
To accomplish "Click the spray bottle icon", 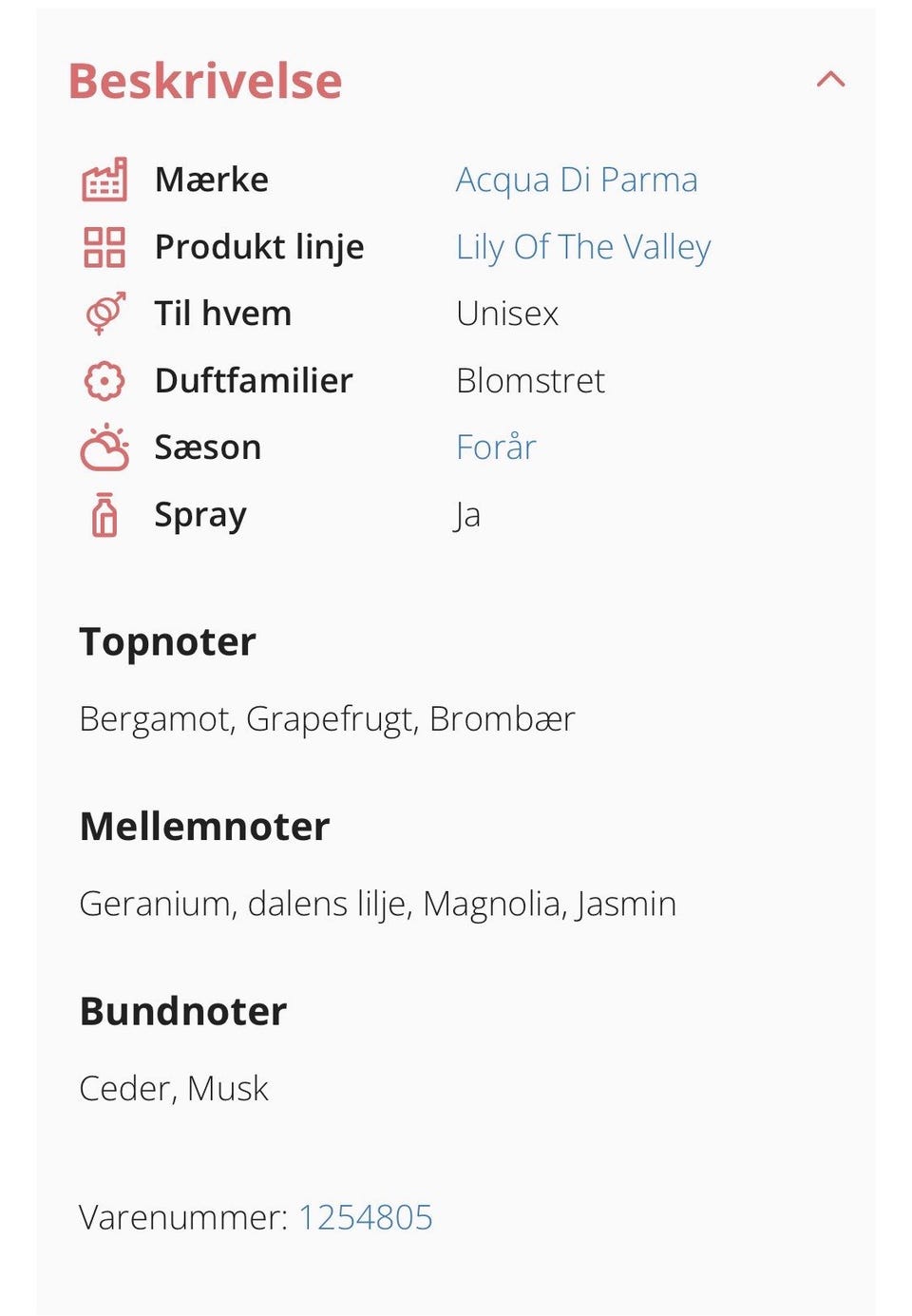I will coord(104,514).
